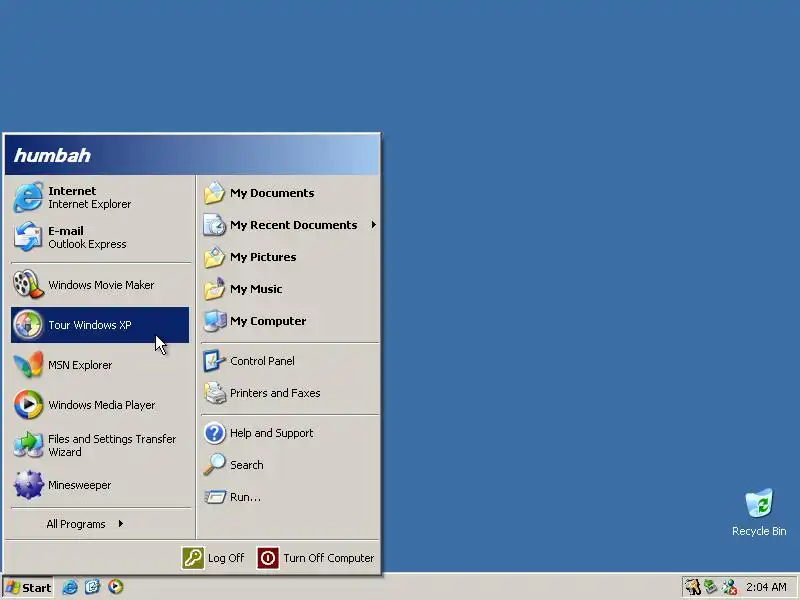This screenshot has height=600, width=800.
Task: Select the Printers and Faxes menu text
Action: (x=275, y=393)
